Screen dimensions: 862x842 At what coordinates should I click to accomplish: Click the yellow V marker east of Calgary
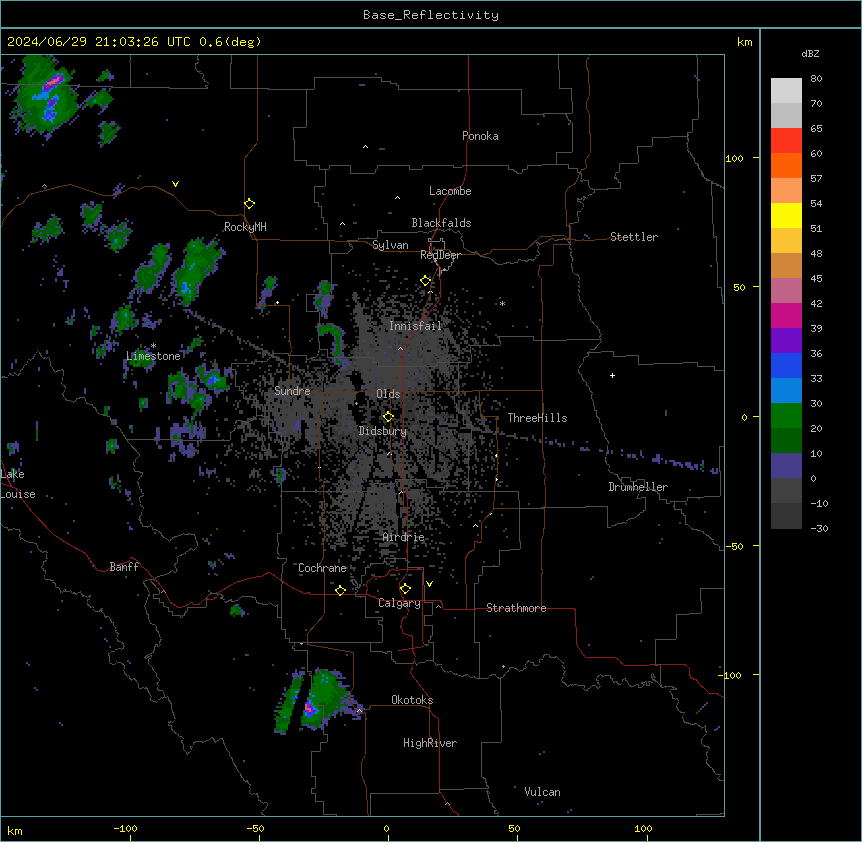tap(429, 584)
